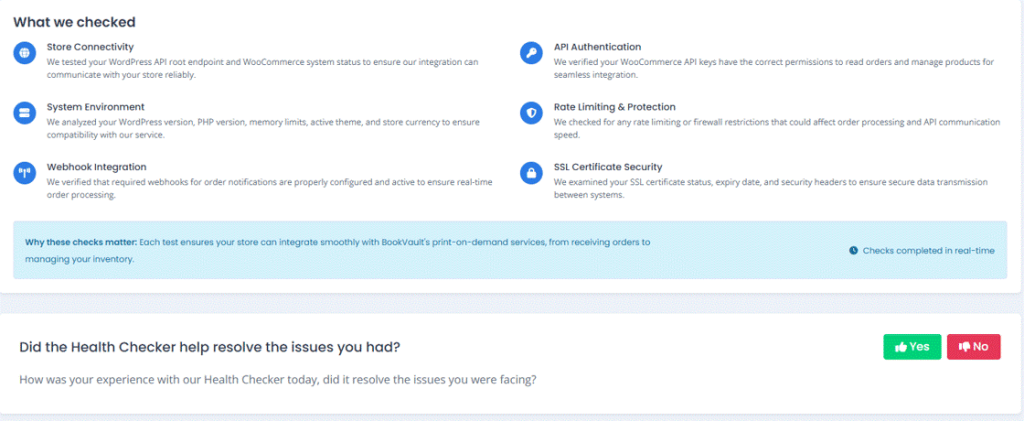The image size is (1024, 421).
Task: Select the Store Connectivity heading
Action: pos(90,46)
